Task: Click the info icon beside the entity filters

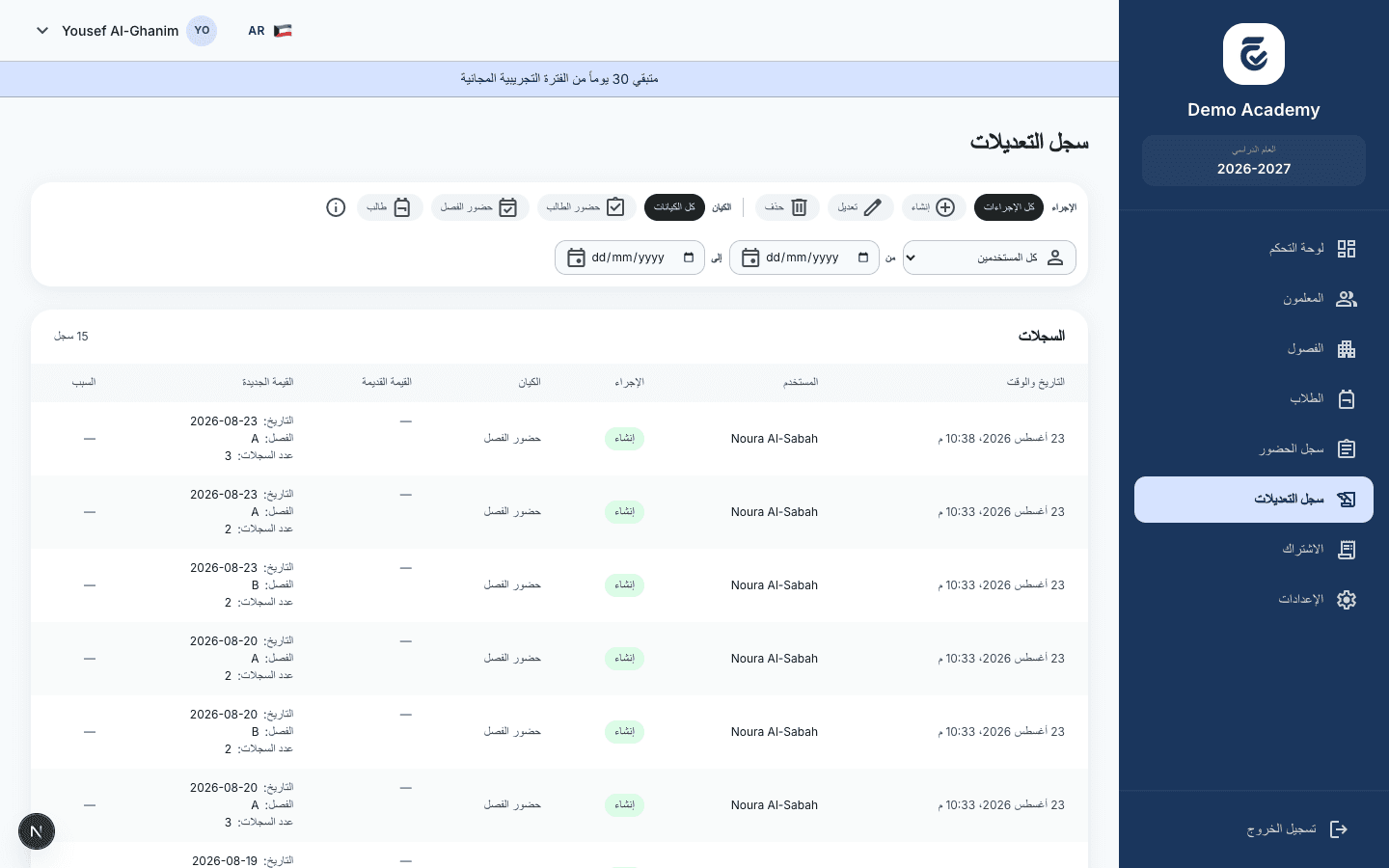Action: pos(336,207)
